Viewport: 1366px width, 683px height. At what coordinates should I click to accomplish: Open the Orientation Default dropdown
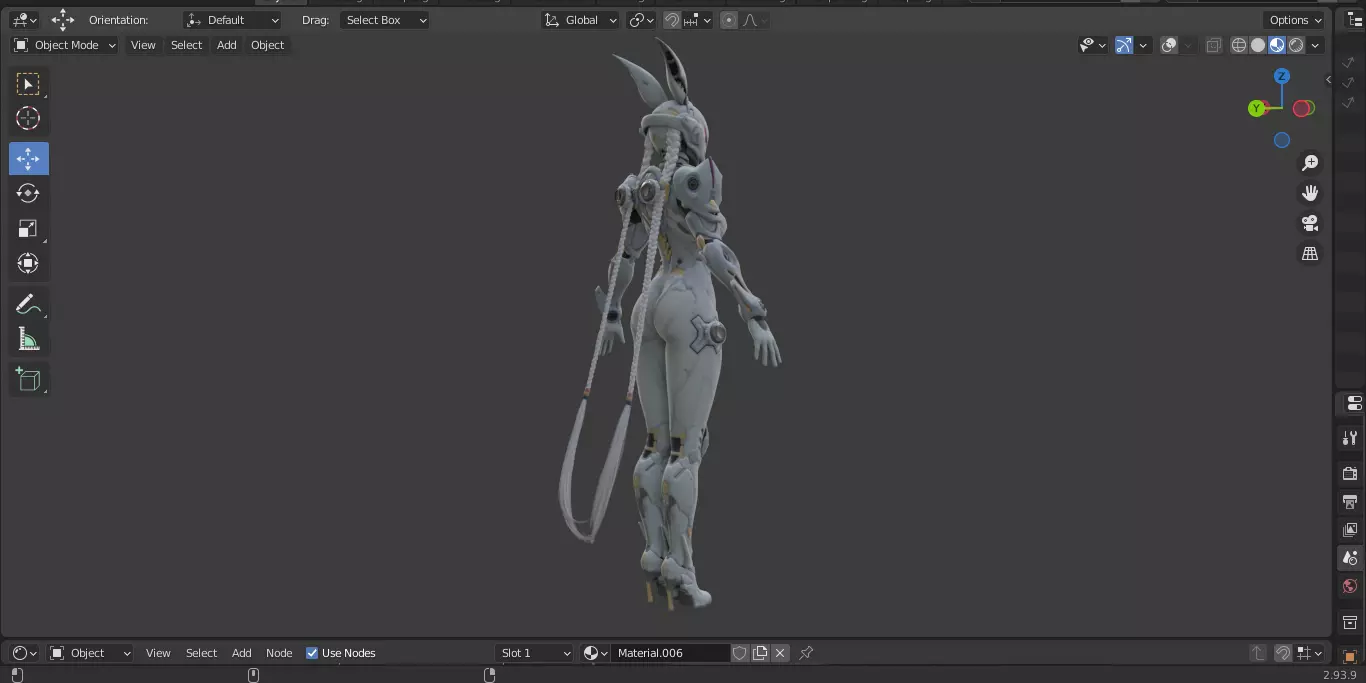click(233, 20)
